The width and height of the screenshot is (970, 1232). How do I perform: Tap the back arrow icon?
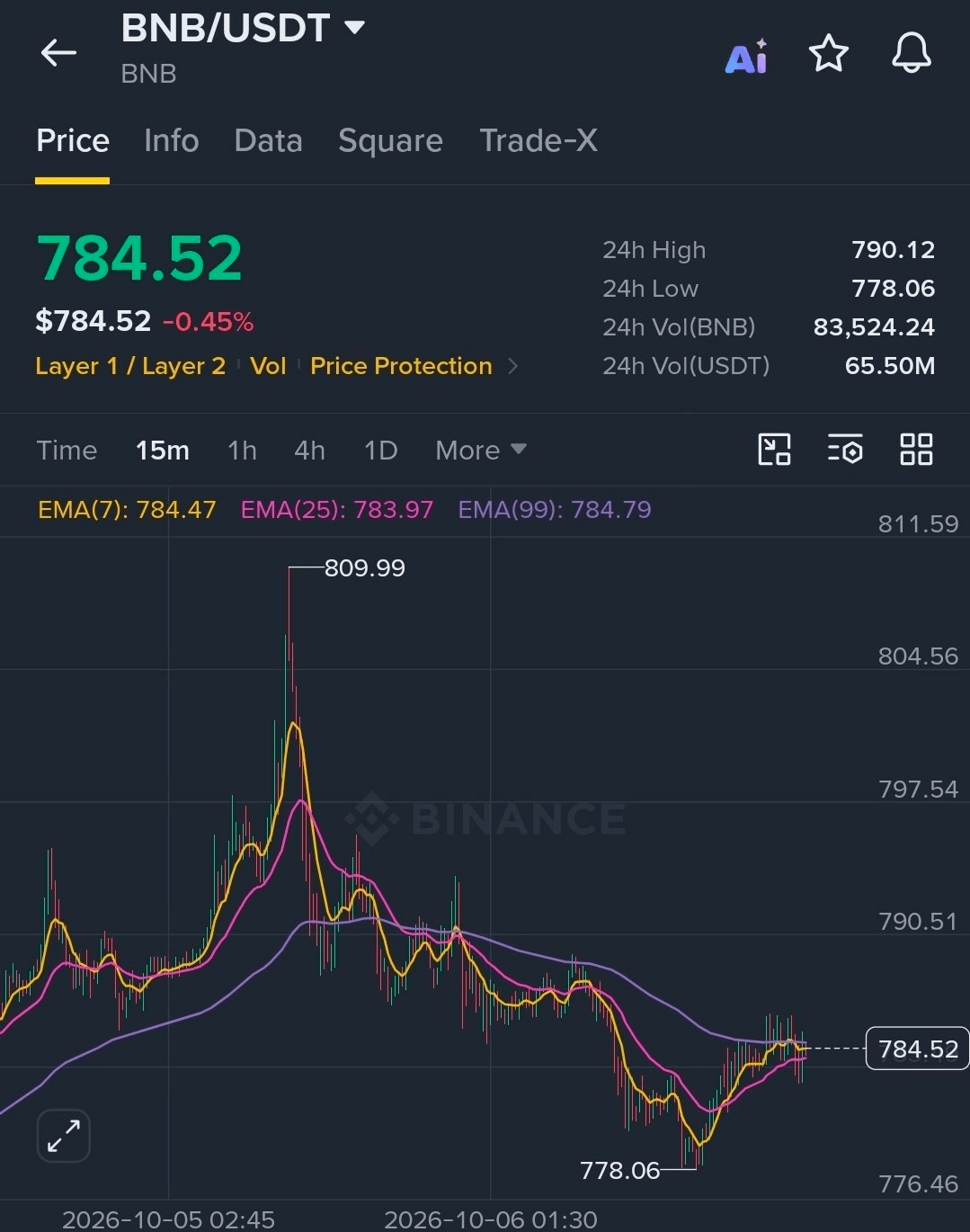58,53
